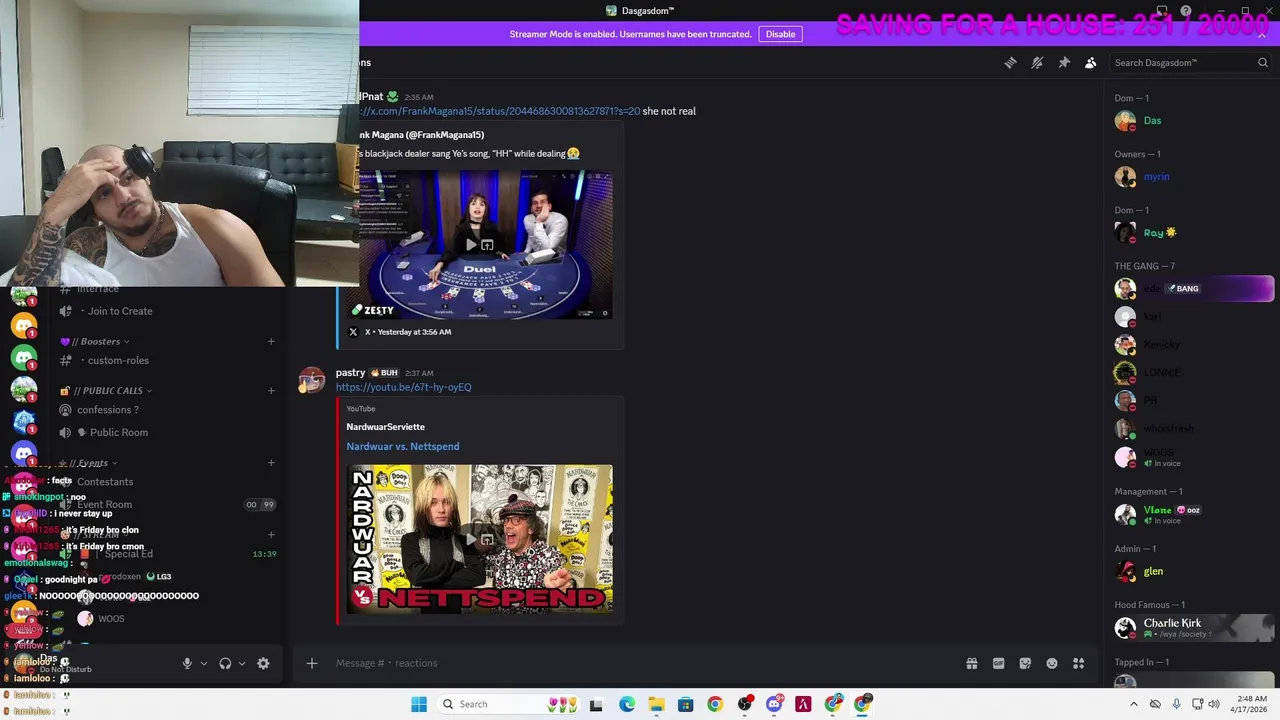
Task: Add channel to Events category
Action: (x=271, y=463)
